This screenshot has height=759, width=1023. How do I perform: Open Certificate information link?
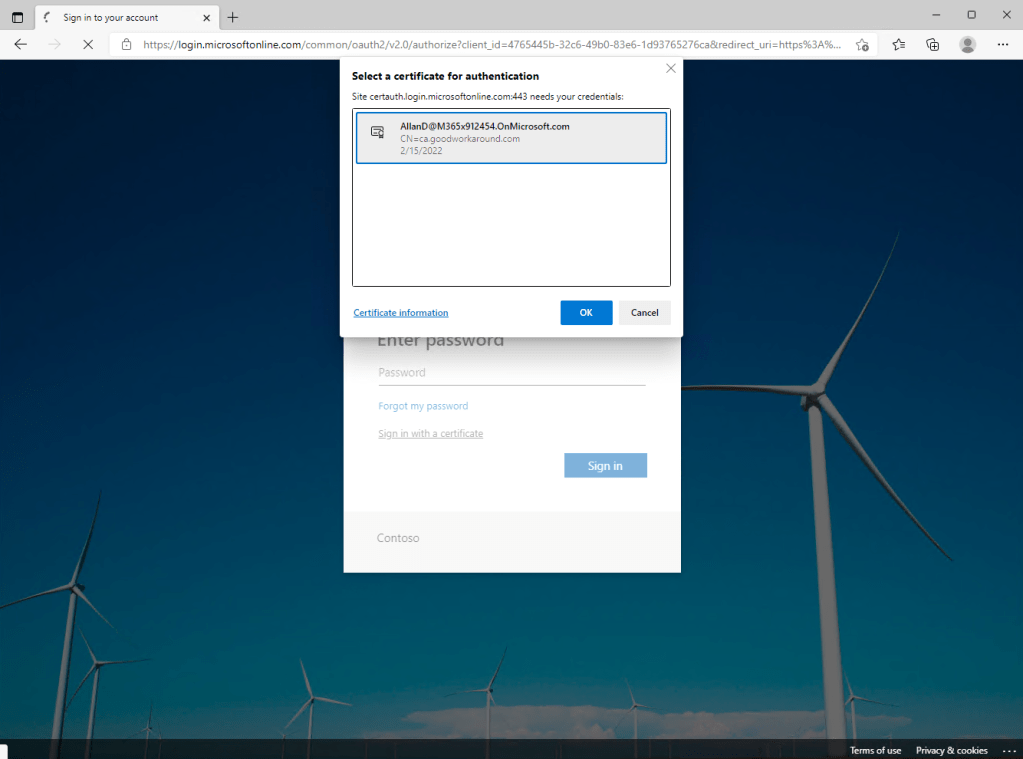pos(400,313)
